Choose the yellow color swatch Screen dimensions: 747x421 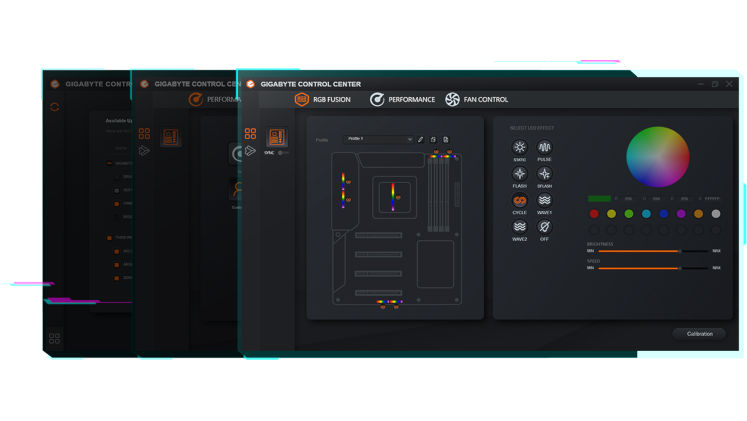tap(611, 214)
